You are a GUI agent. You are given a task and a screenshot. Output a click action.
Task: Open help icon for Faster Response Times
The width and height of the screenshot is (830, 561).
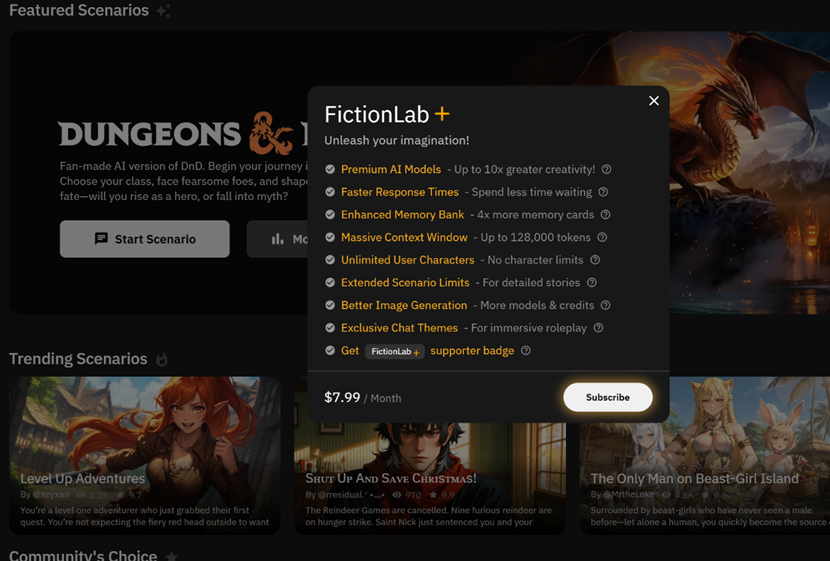pos(603,192)
